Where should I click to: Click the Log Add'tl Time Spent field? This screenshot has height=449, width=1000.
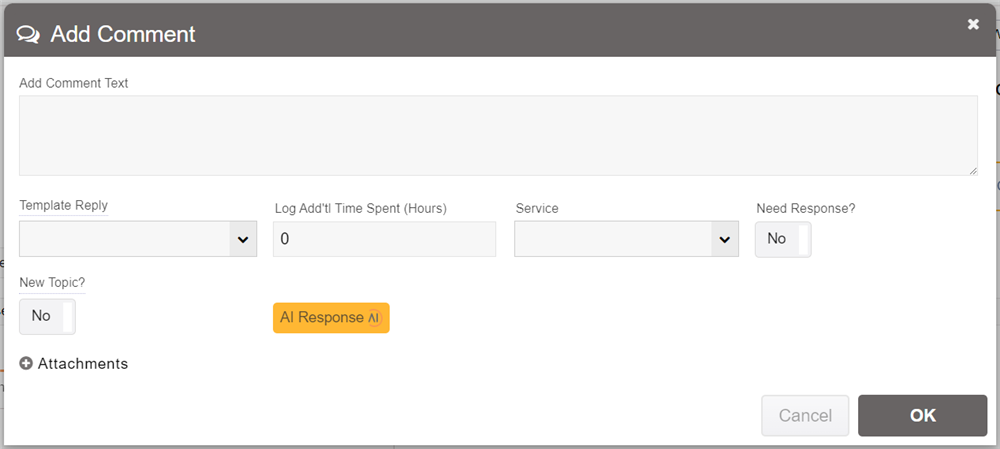pyautogui.click(x=384, y=239)
